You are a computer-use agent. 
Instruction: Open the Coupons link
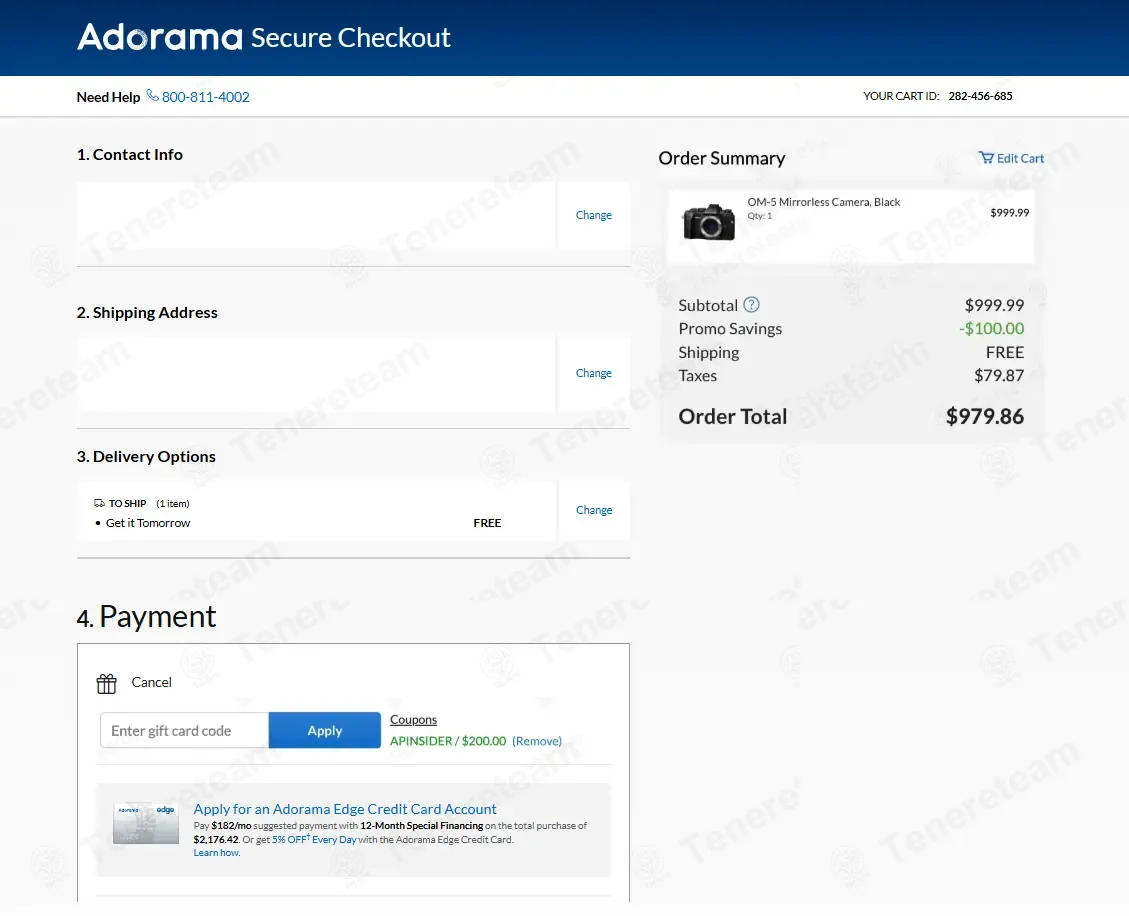(413, 719)
